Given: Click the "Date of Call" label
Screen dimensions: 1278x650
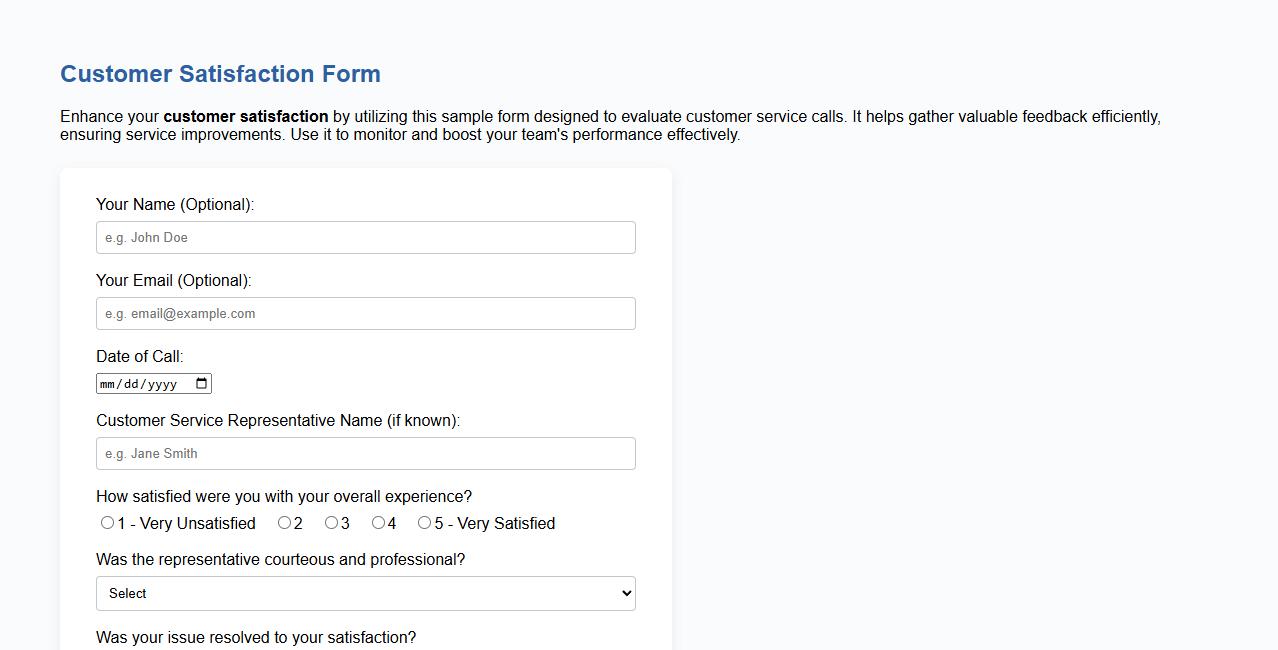Looking at the screenshot, I should click(139, 356).
